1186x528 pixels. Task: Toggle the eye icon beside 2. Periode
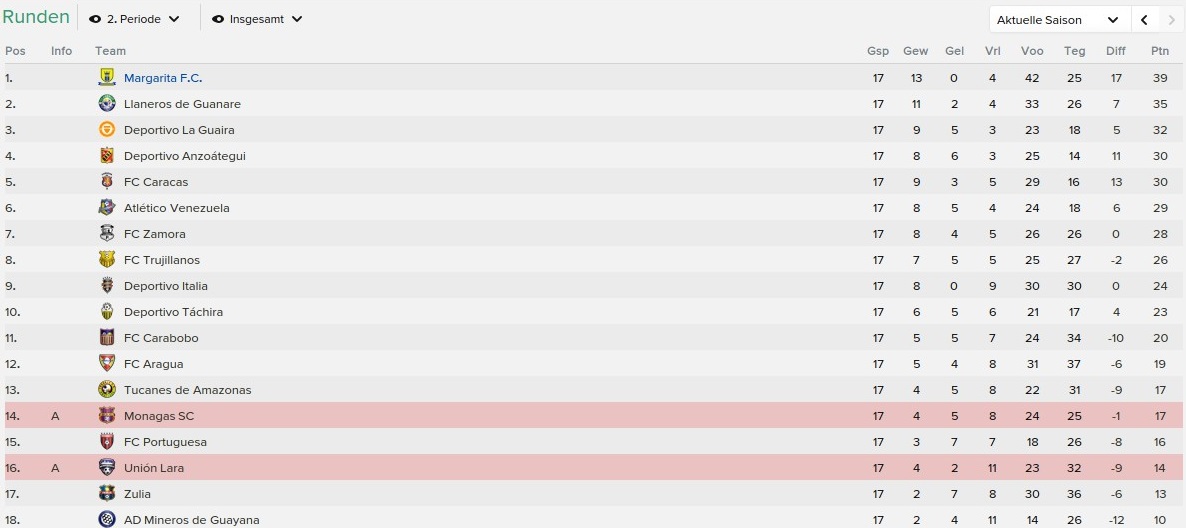point(95,20)
